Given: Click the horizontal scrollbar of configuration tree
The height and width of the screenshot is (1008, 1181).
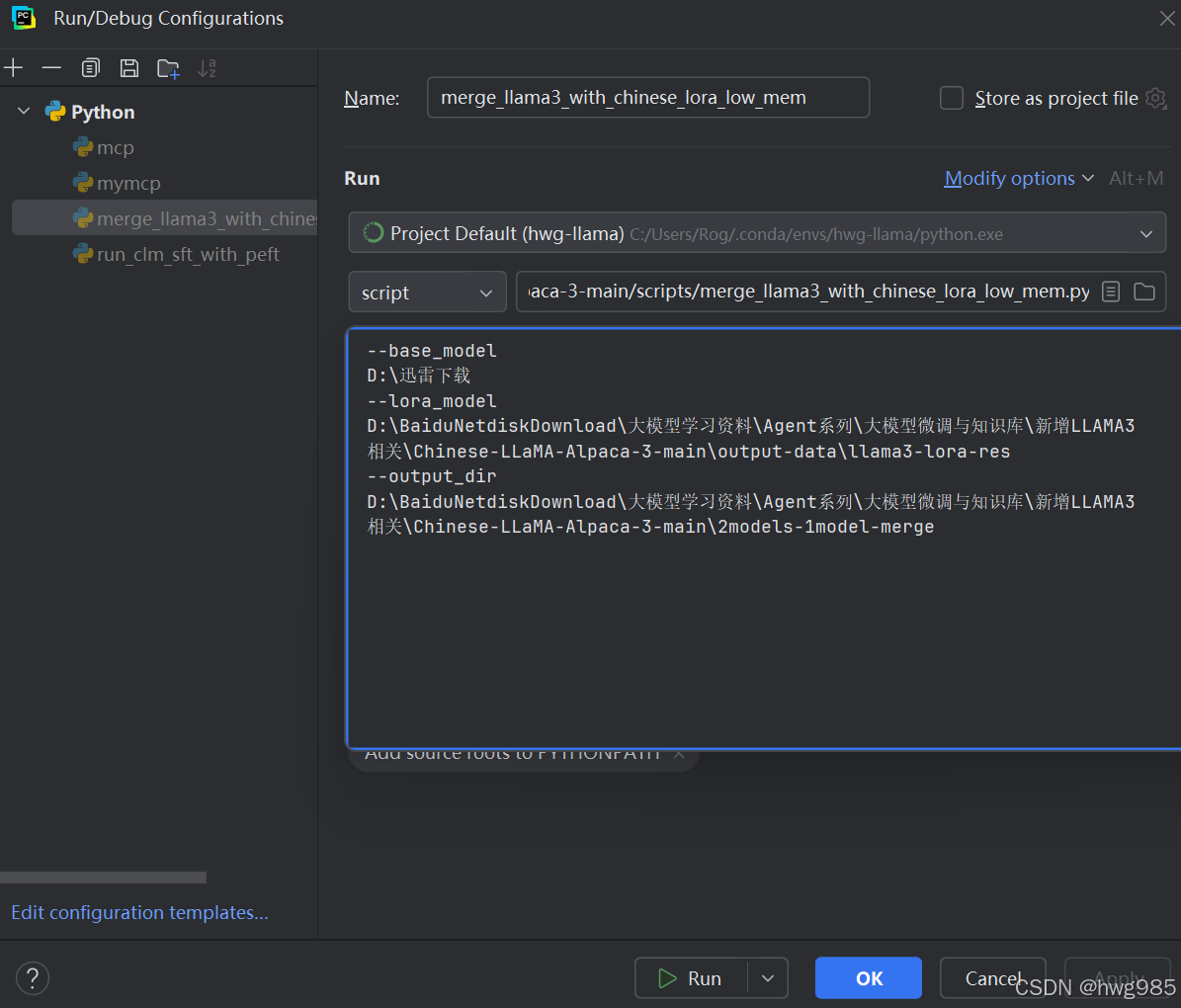Looking at the screenshot, I should pos(103,878).
